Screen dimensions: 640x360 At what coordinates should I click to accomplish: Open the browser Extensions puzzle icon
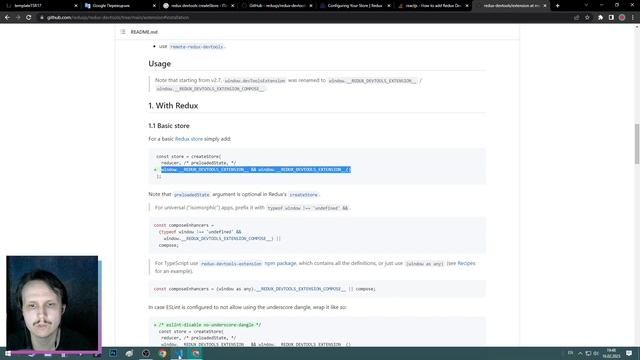[x=600, y=18]
